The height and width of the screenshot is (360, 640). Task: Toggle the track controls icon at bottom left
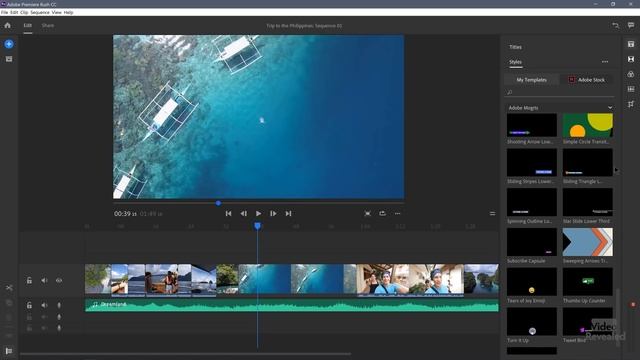click(x=9, y=351)
